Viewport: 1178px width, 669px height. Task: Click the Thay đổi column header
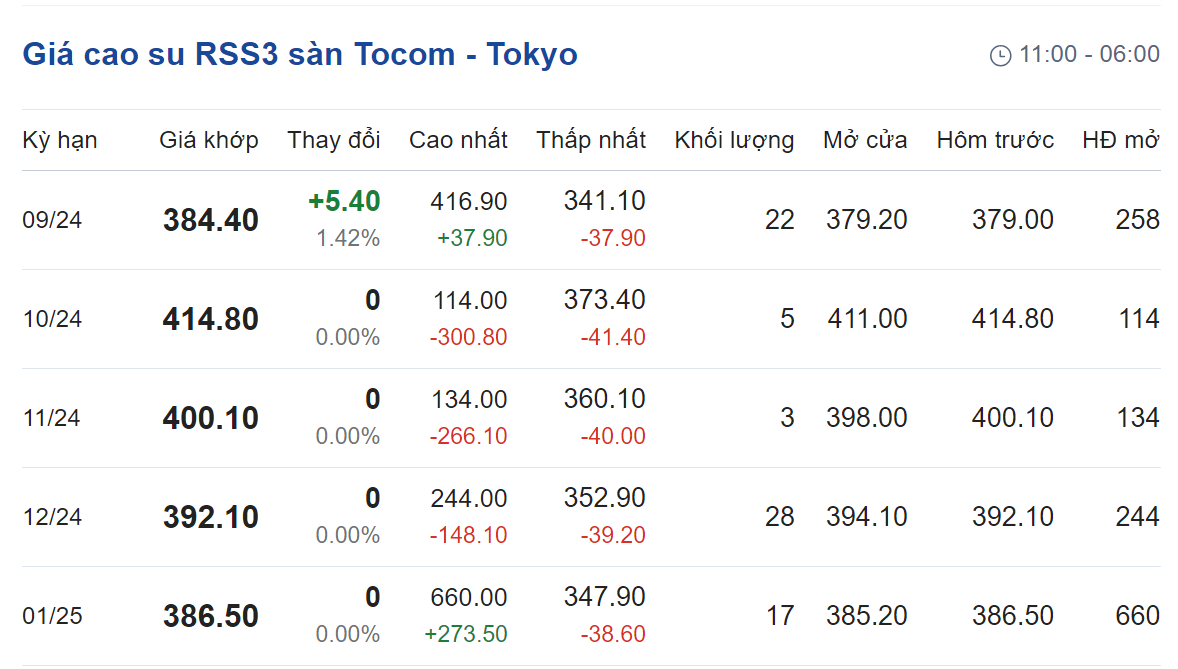point(334,140)
